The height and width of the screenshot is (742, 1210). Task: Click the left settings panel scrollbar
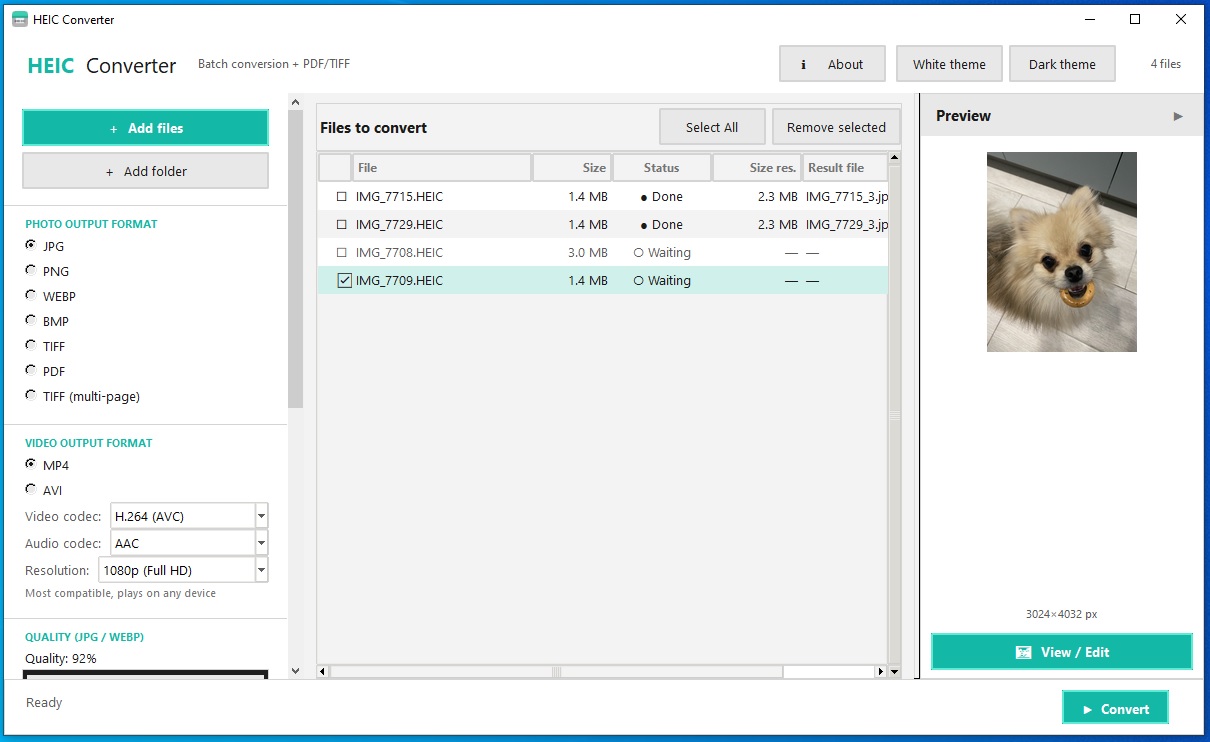pos(295,258)
